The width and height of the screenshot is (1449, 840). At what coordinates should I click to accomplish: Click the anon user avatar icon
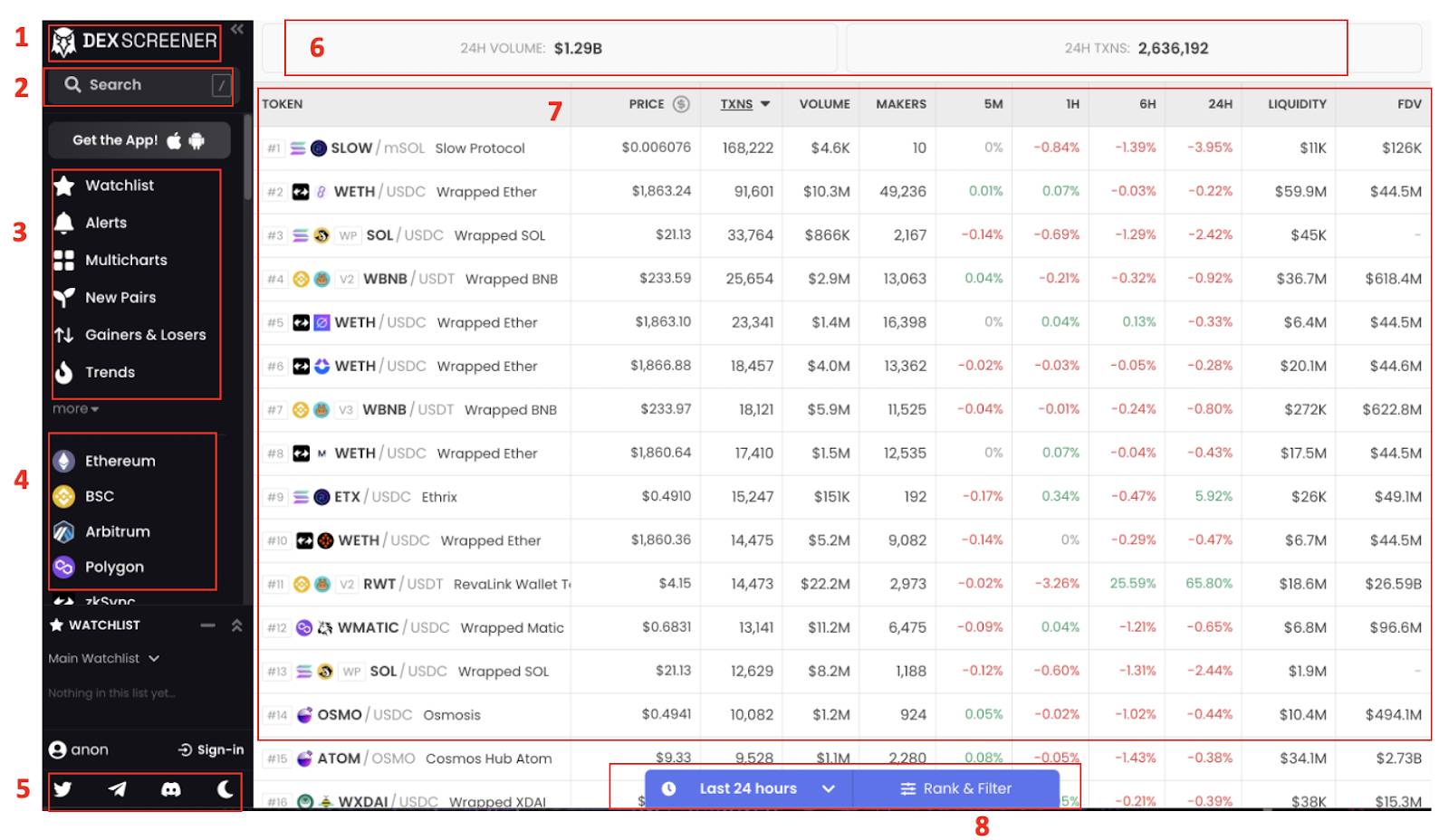[58, 749]
